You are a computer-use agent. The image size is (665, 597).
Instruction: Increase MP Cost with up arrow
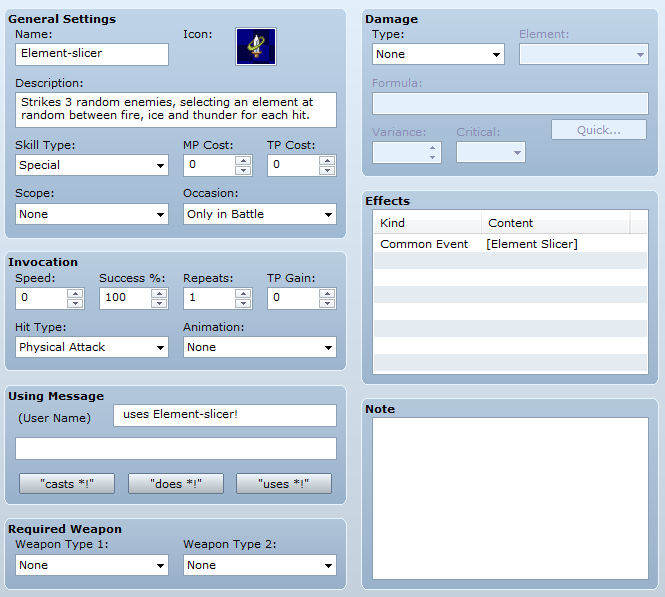(x=243, y=161)
